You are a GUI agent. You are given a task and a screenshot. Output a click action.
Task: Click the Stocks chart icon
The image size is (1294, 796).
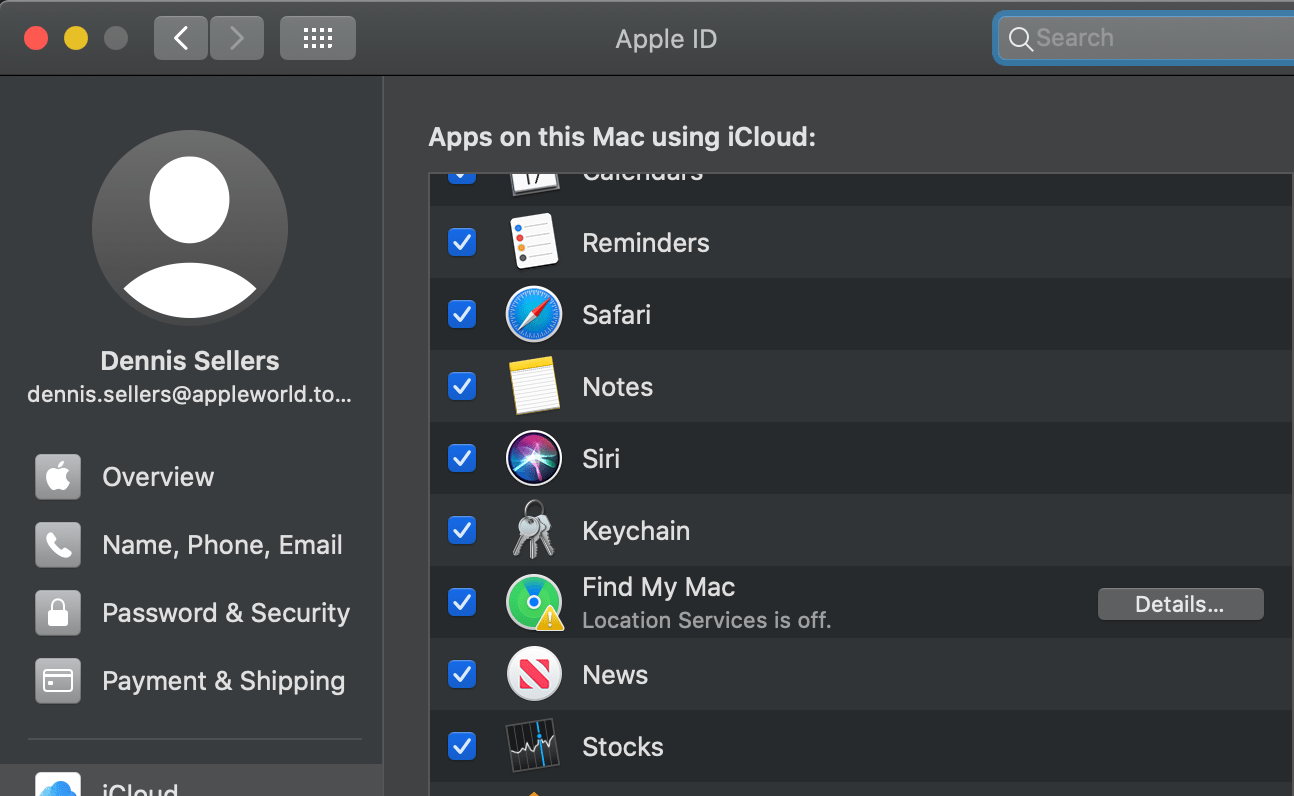coord(533,746)
